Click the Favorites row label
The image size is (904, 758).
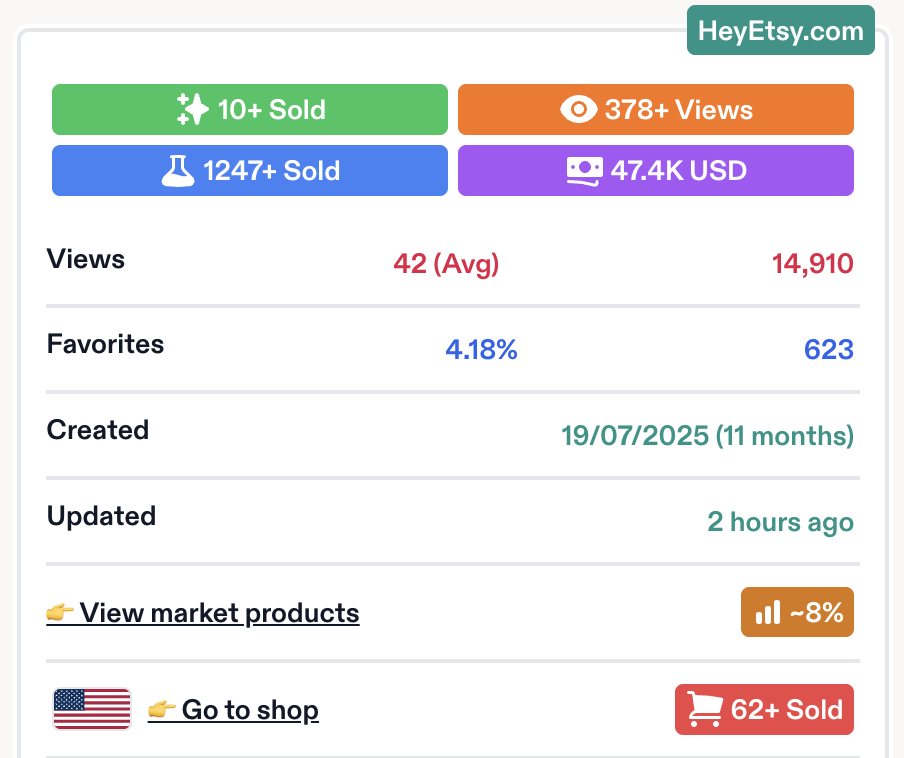click(x=105, y=344)
